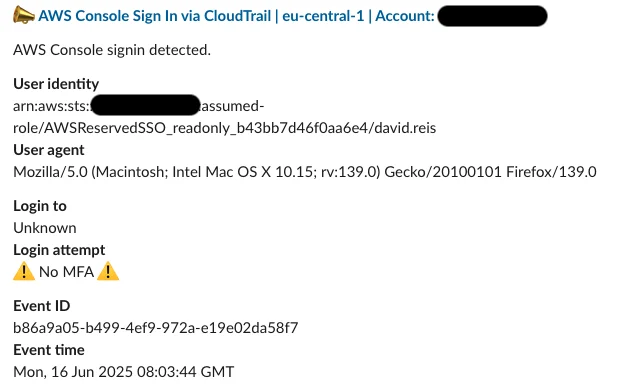Click the redacted account ID in the ARN
The image size is (628, 390).
pos(145,105)
